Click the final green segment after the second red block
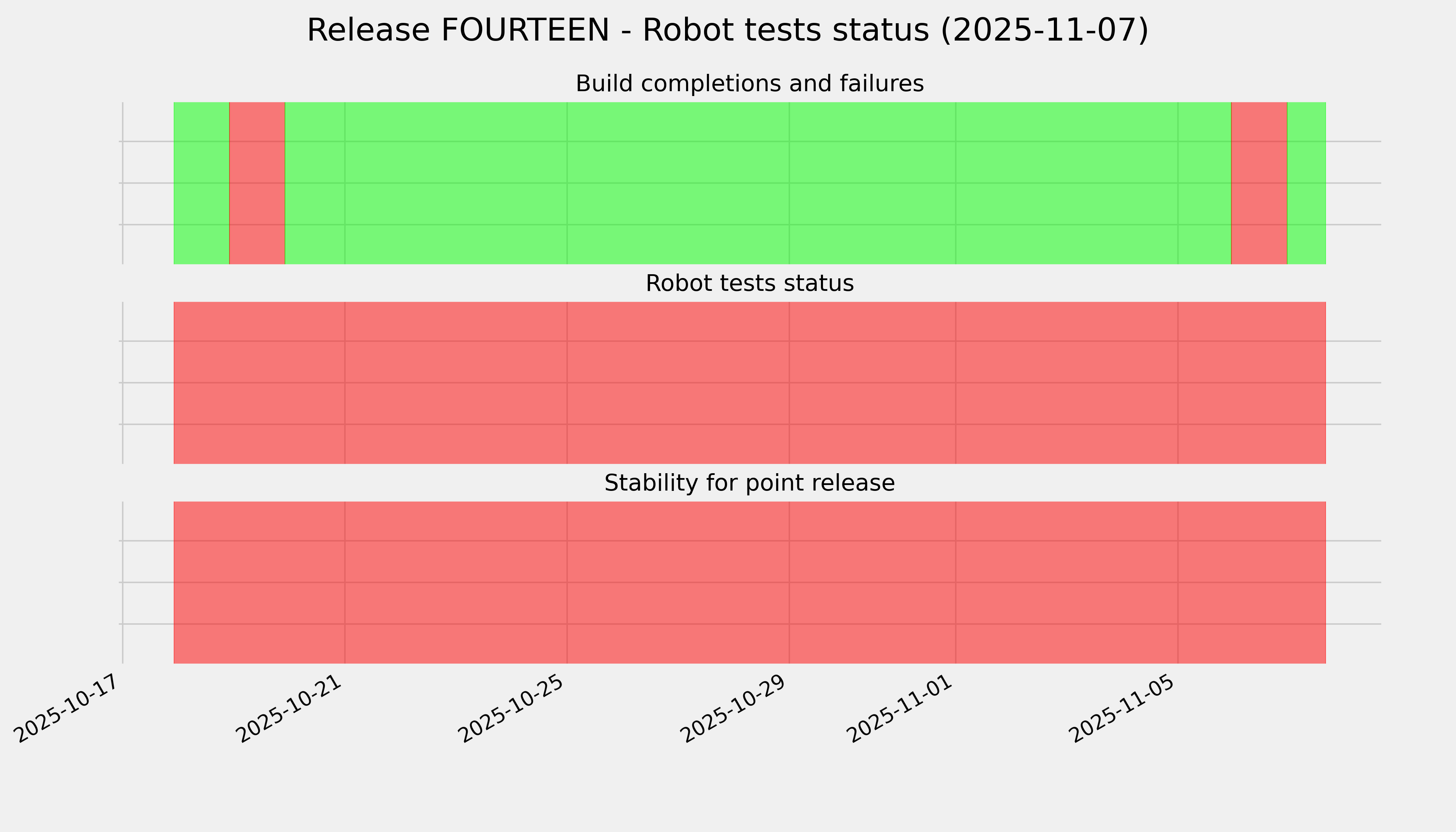 (1306, 183)
